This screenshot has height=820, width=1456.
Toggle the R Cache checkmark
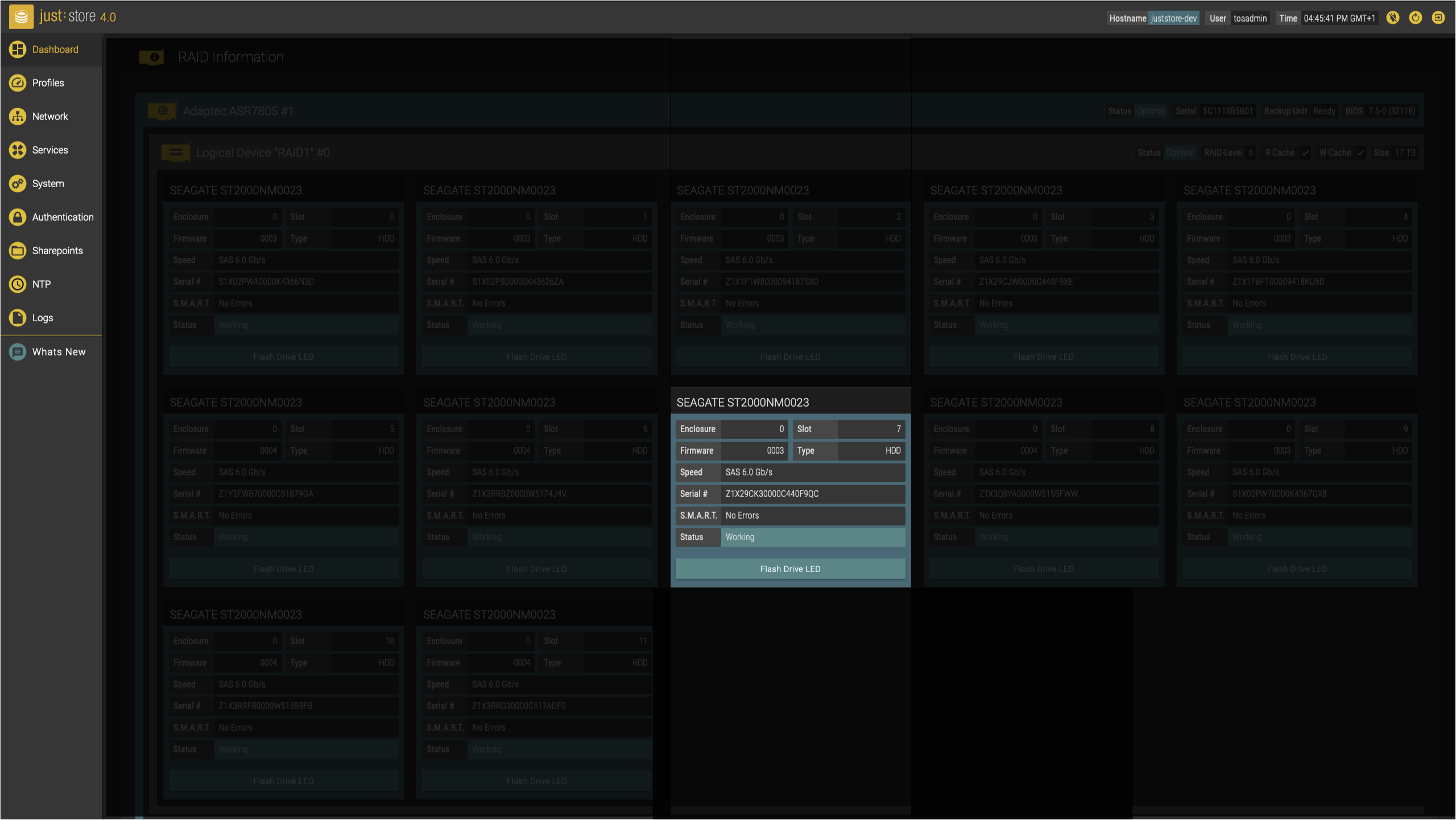[x=1305, y=152]
